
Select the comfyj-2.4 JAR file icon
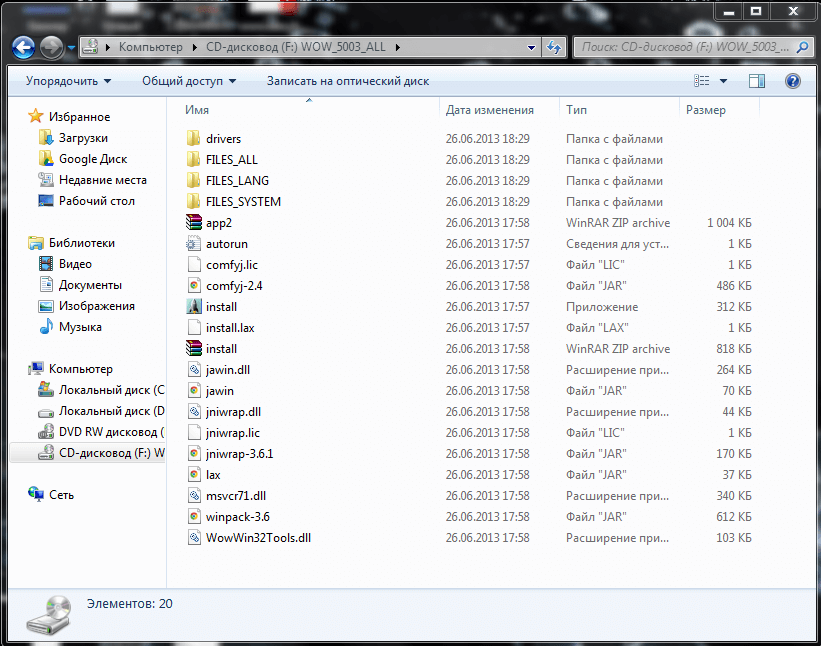click(x=194, y=286)
